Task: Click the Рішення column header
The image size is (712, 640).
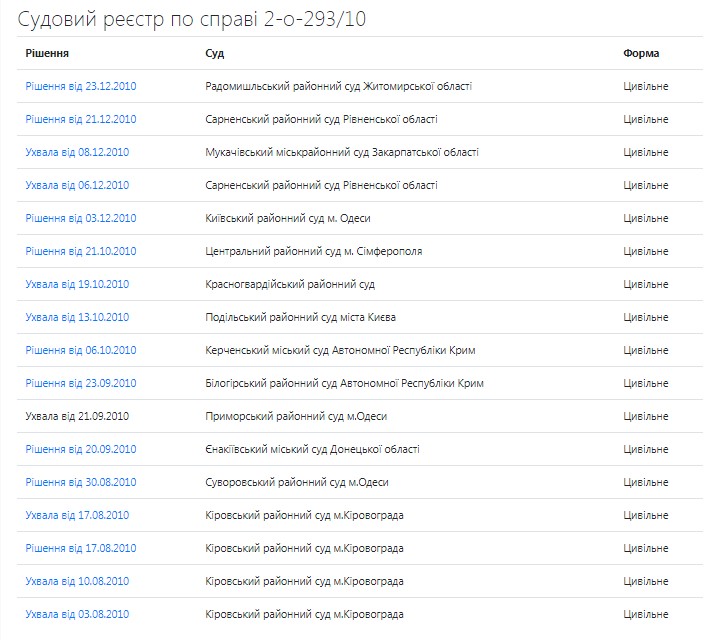Action: coord(47,53)
